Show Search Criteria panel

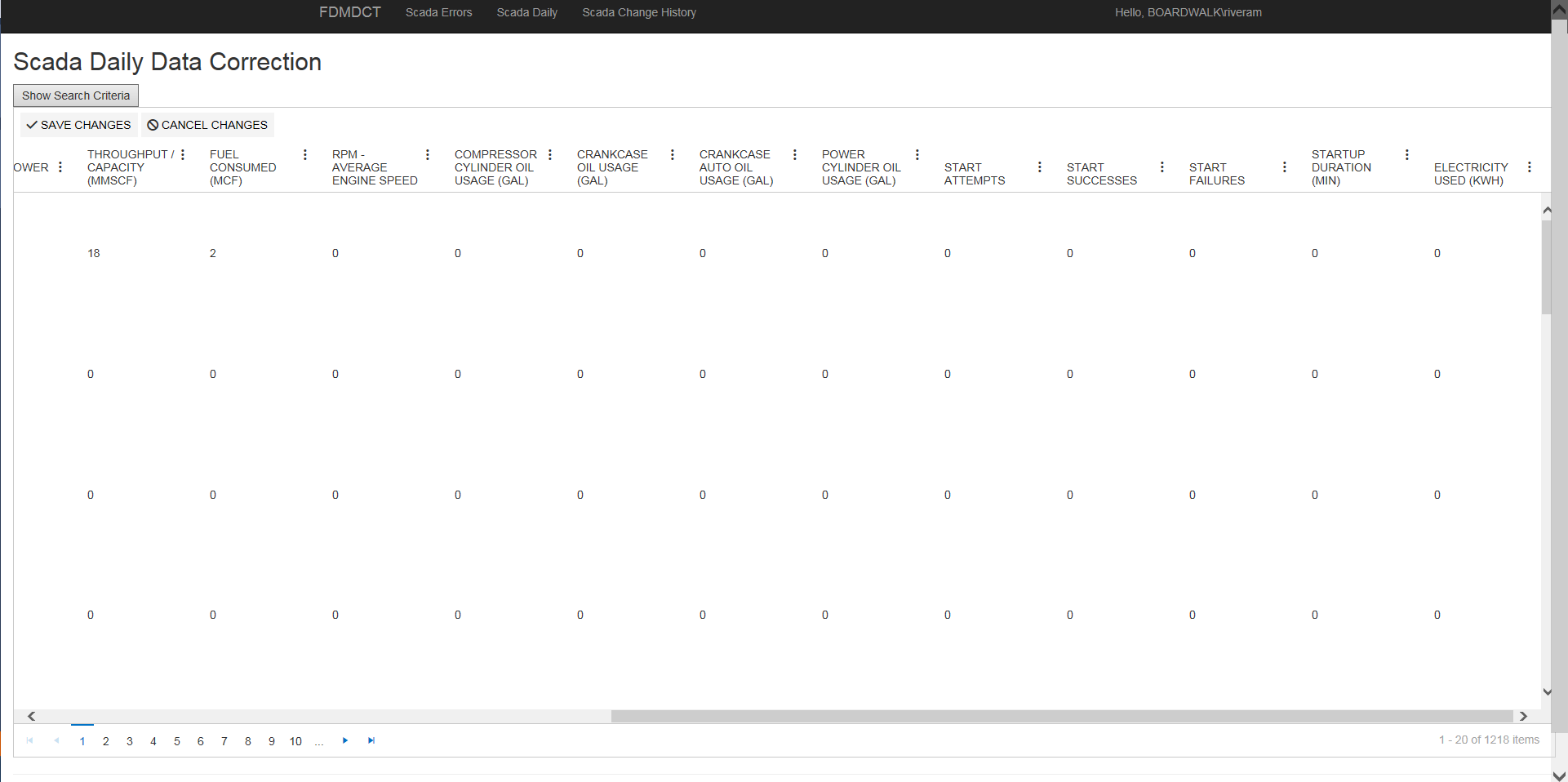point(76,96)
